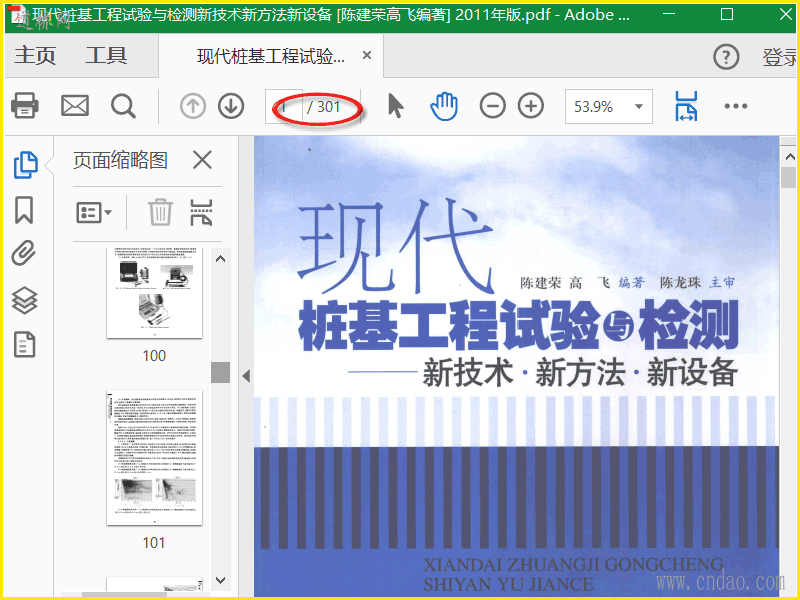Image resolution: width=800 pixels, height=600 pixels.
Task: Switch to the 工具 tab
Action: [x=106, y=55]
